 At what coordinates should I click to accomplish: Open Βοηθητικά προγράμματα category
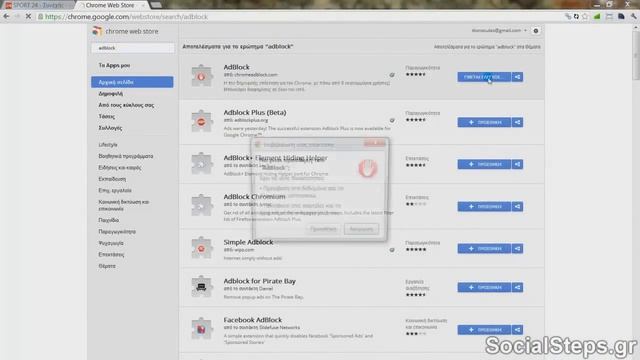coord(126,156)
